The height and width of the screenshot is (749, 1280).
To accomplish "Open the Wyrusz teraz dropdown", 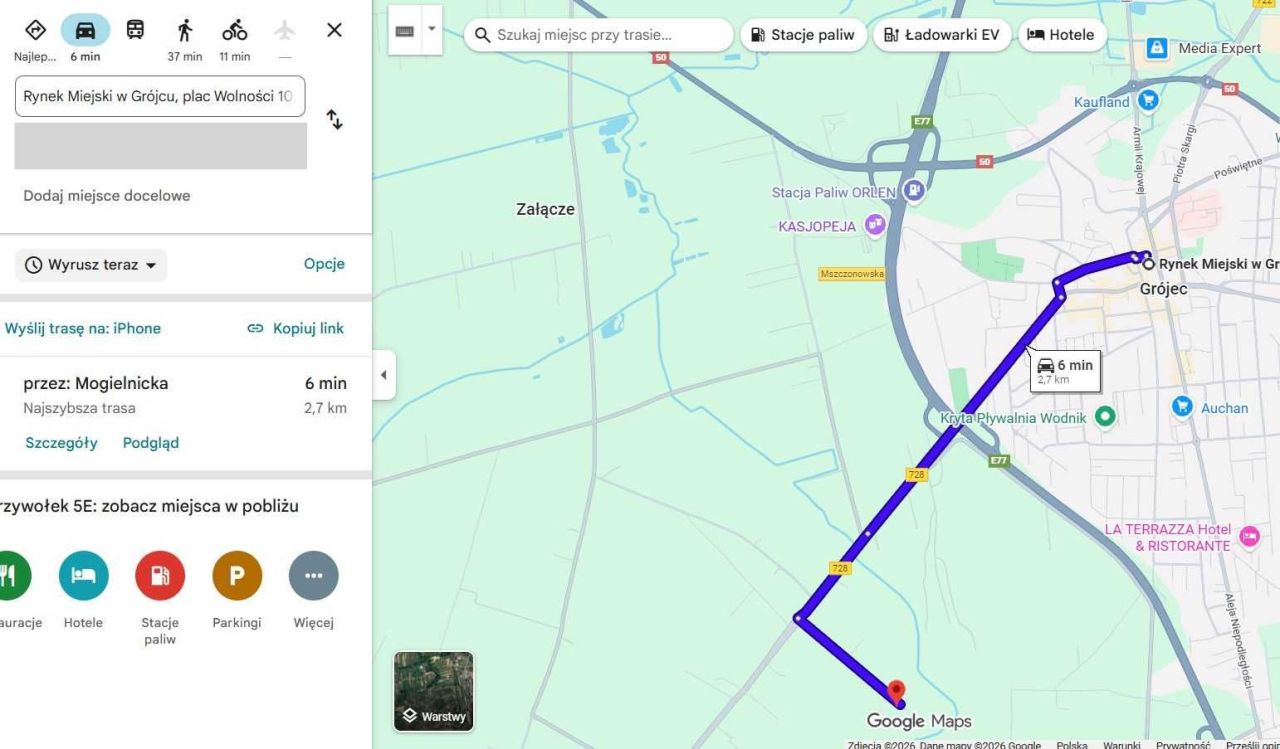I will click(90, 264).
